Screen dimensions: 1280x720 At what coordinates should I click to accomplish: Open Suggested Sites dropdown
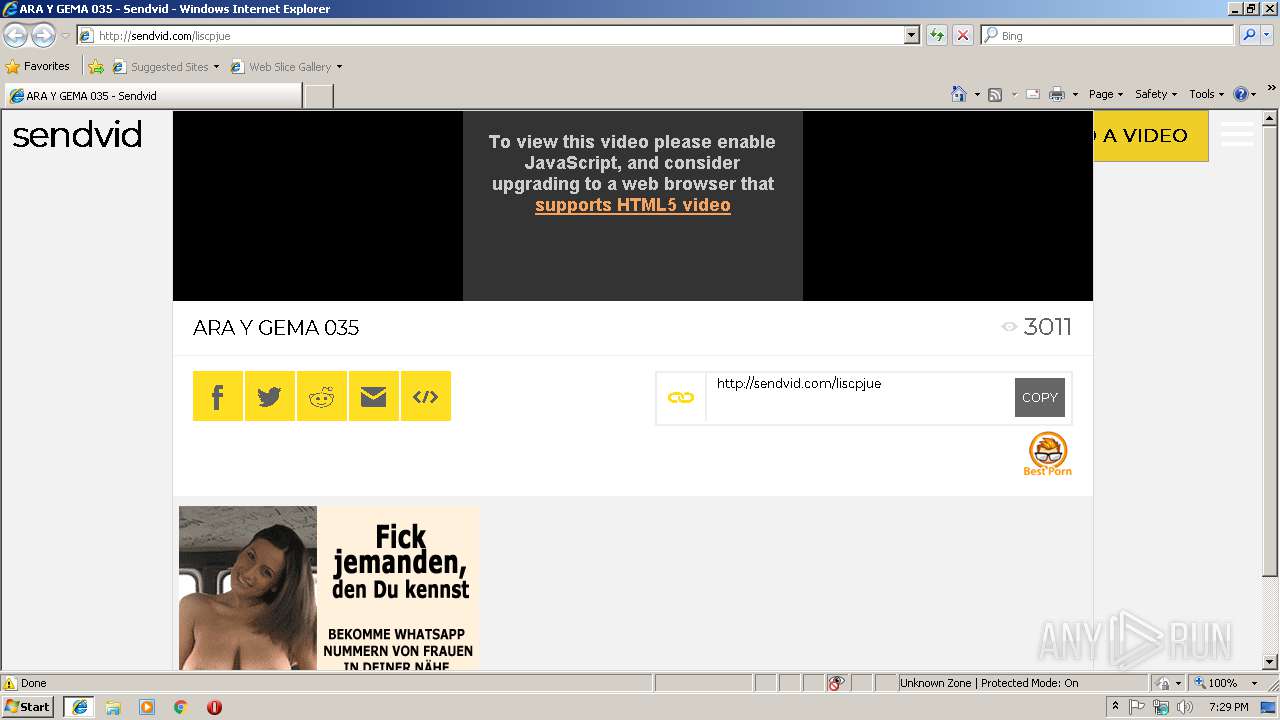165,67
